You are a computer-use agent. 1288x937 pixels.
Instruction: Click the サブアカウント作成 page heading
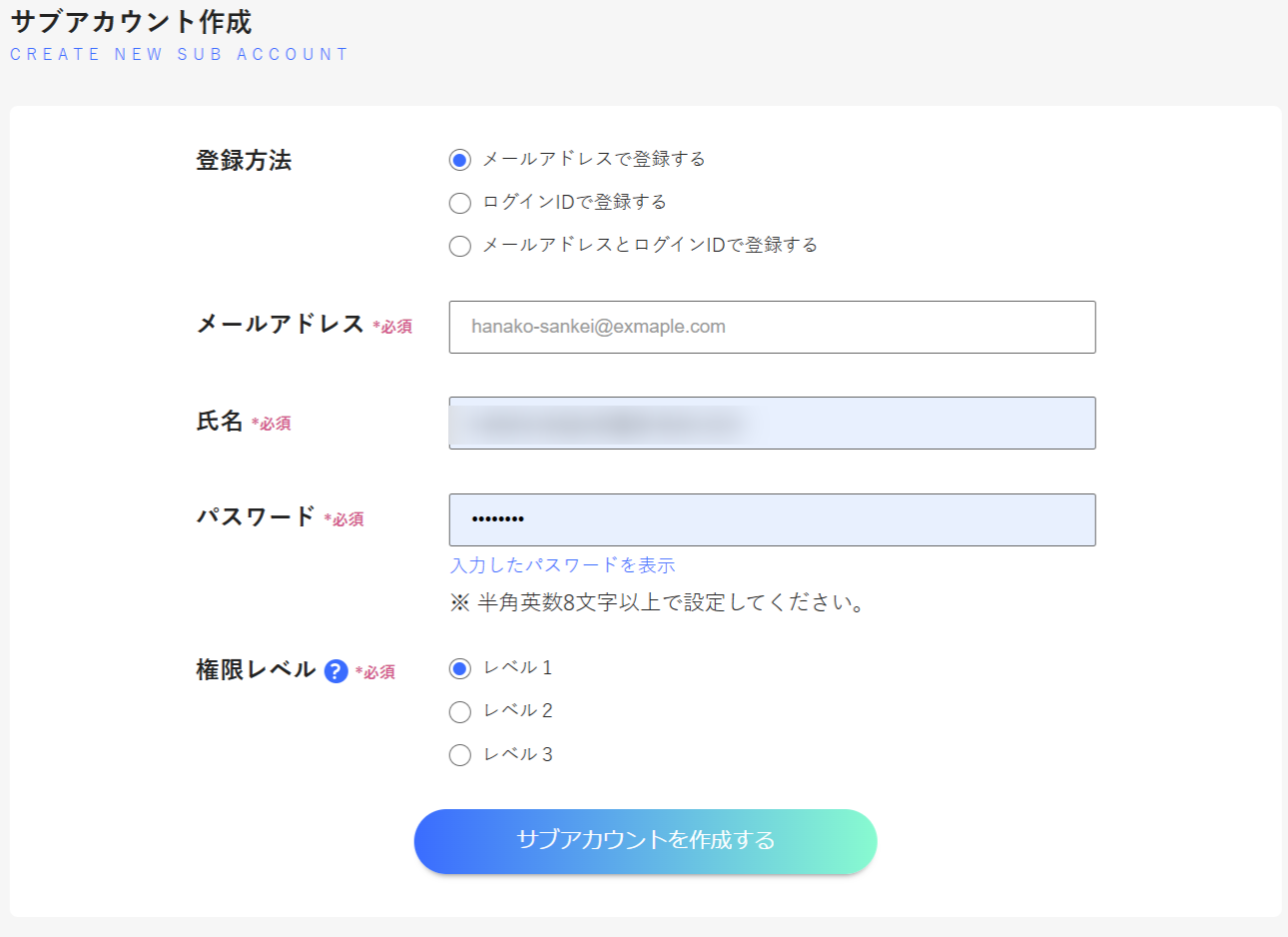pyautogui.click(x=131, y=21)
